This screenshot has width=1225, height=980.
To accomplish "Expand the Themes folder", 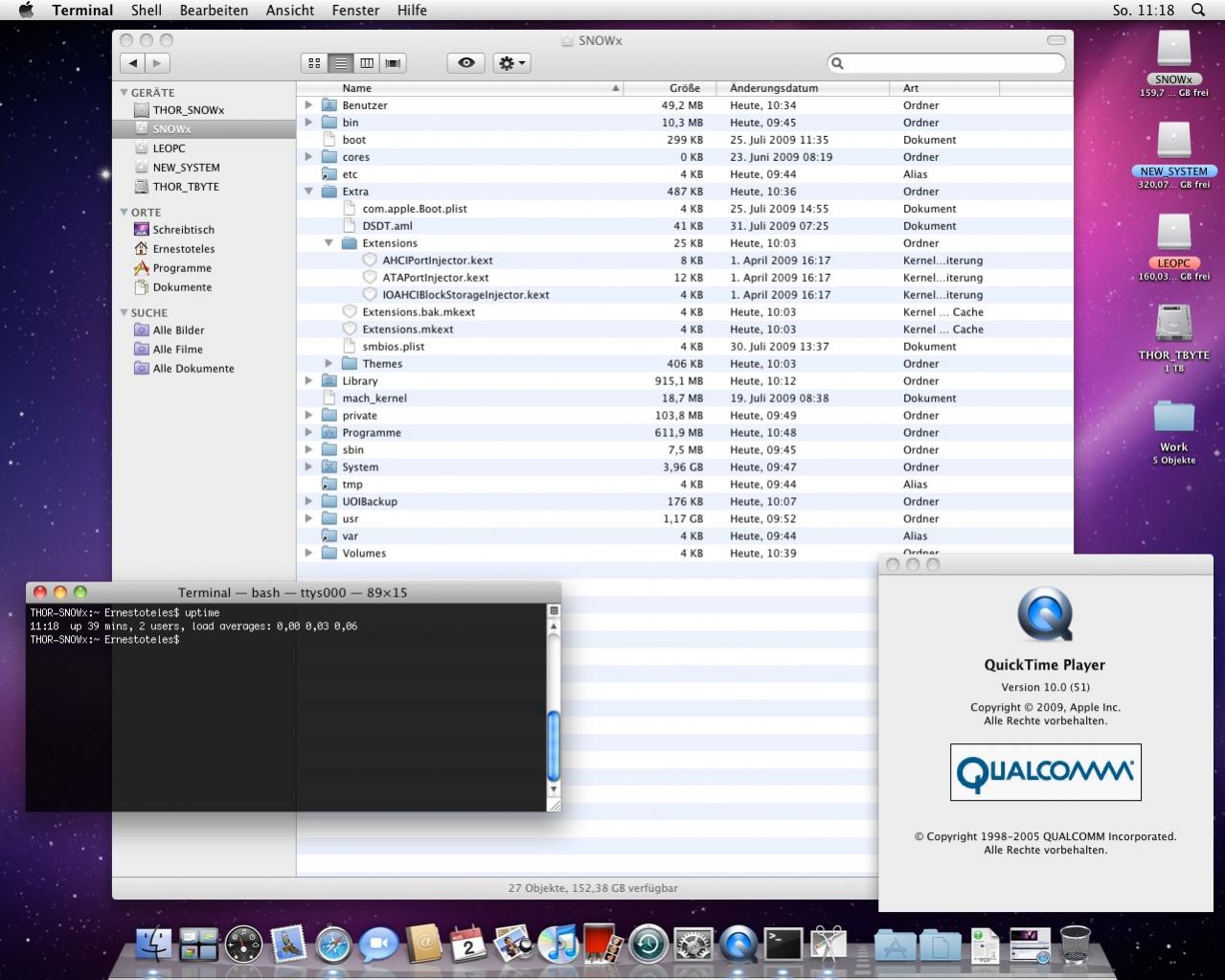I will coord(329,364).
